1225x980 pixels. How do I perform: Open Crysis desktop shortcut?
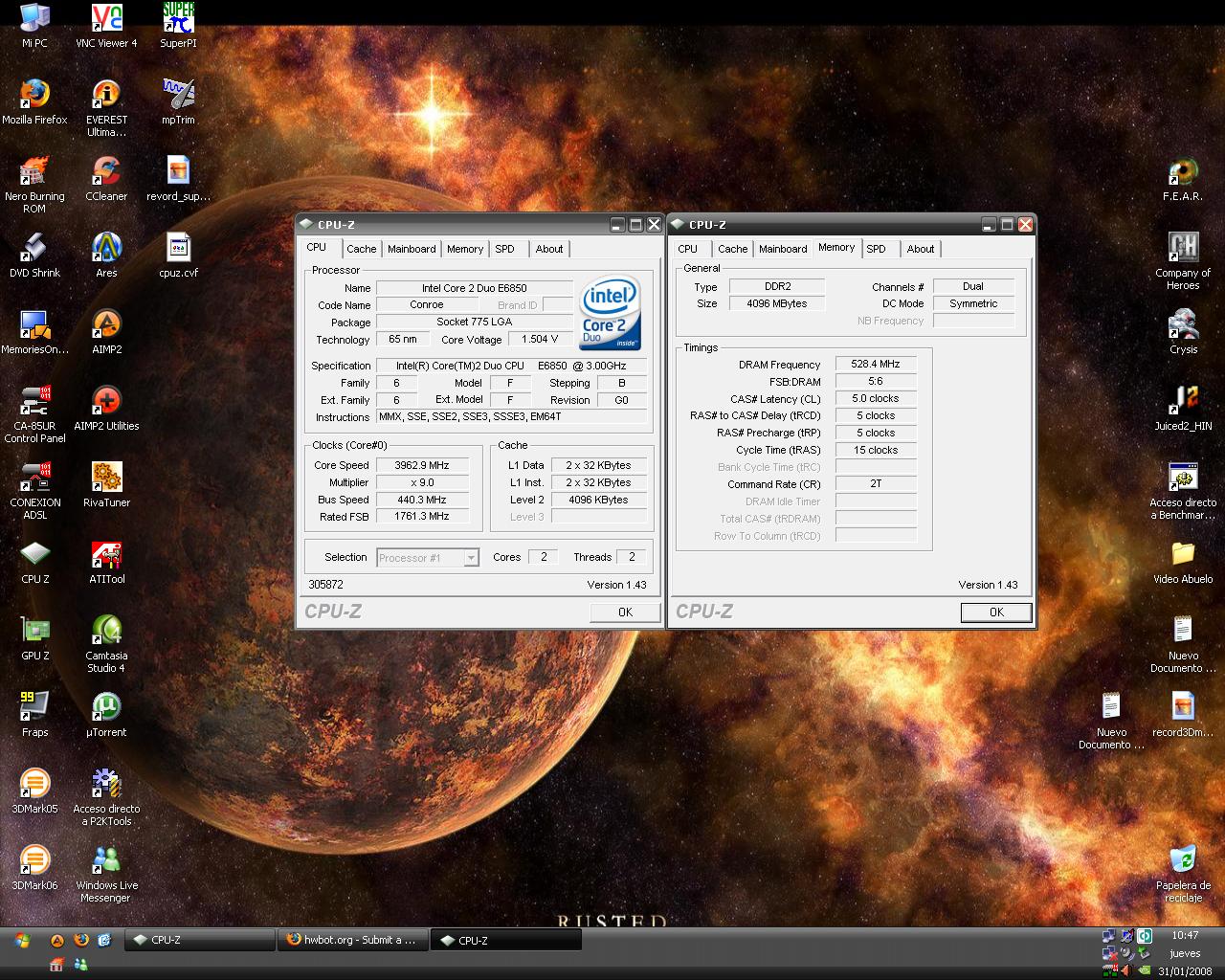pyautogui.click(x=1183, y=331)
